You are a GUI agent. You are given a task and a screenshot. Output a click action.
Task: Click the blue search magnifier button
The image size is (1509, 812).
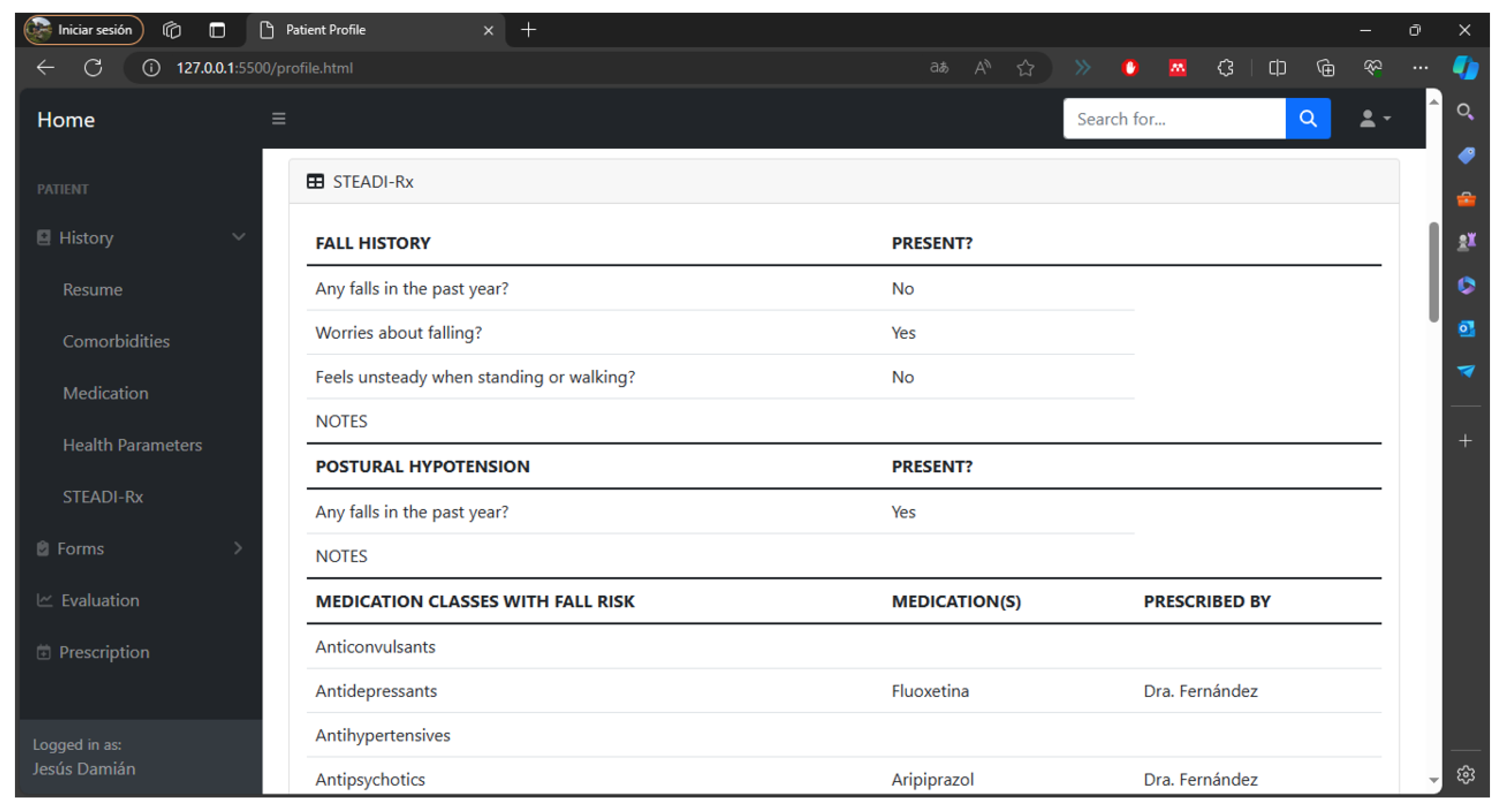[1307, 119]
